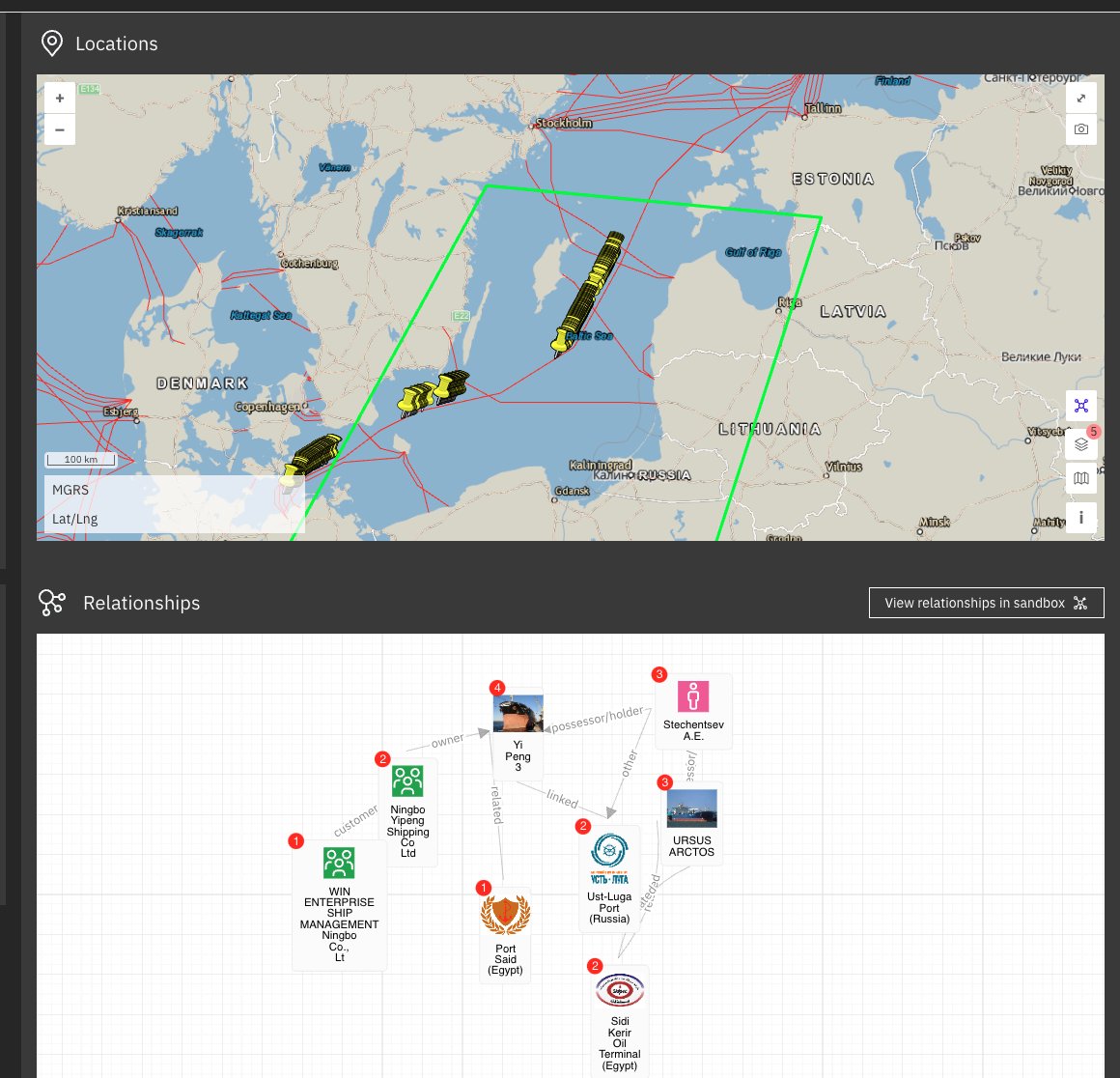Select the Ust-Luga Port (Russia) node
Image resolution: width=1120 pixels, height=1078 pixels.
pos(609,879)
